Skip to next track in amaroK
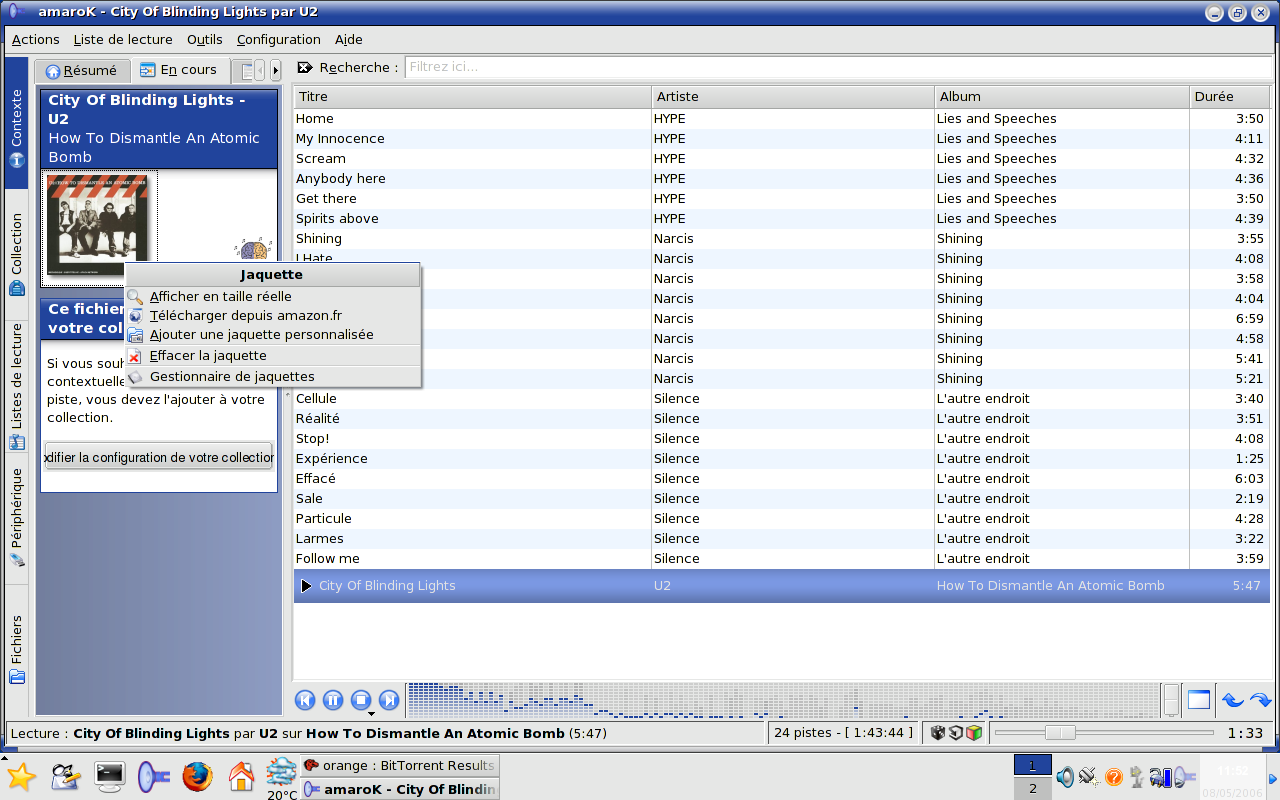Screen dimensions: 1280x800 point(390,700)
